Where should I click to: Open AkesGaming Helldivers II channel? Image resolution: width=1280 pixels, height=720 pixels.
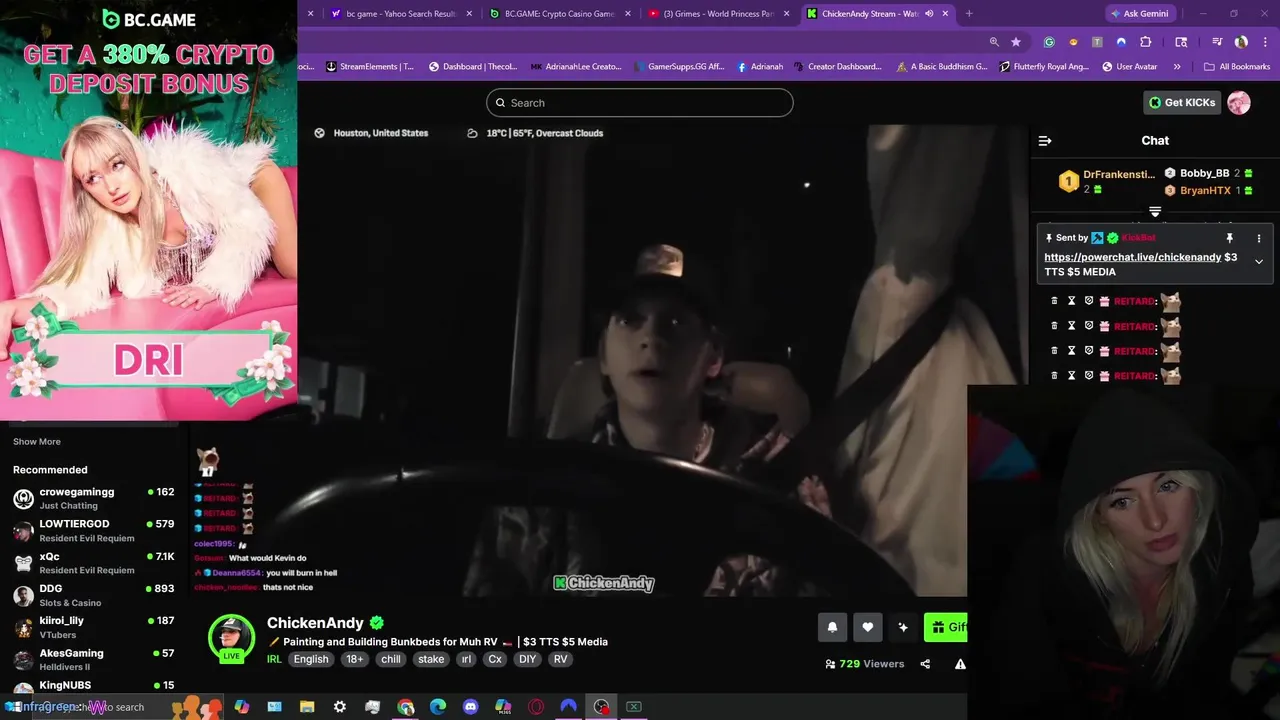[x=94, y=659]
